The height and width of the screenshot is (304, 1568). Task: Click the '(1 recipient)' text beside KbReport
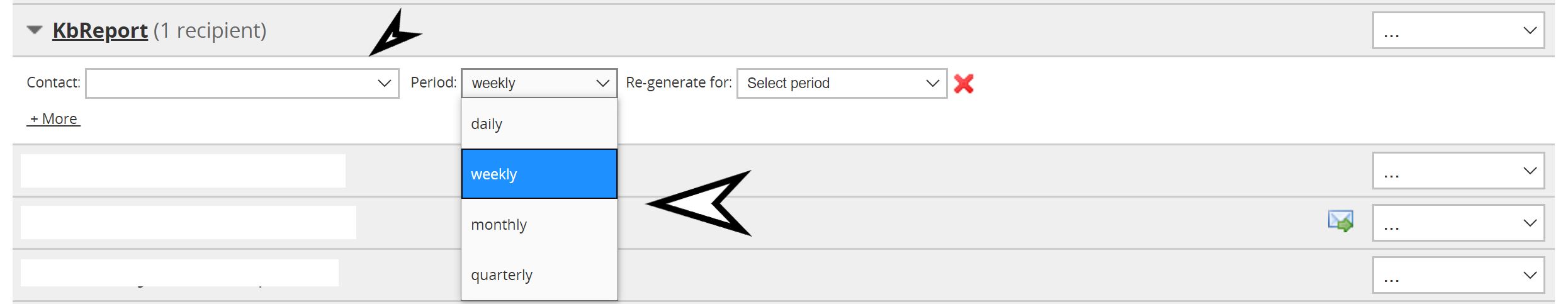210,30
